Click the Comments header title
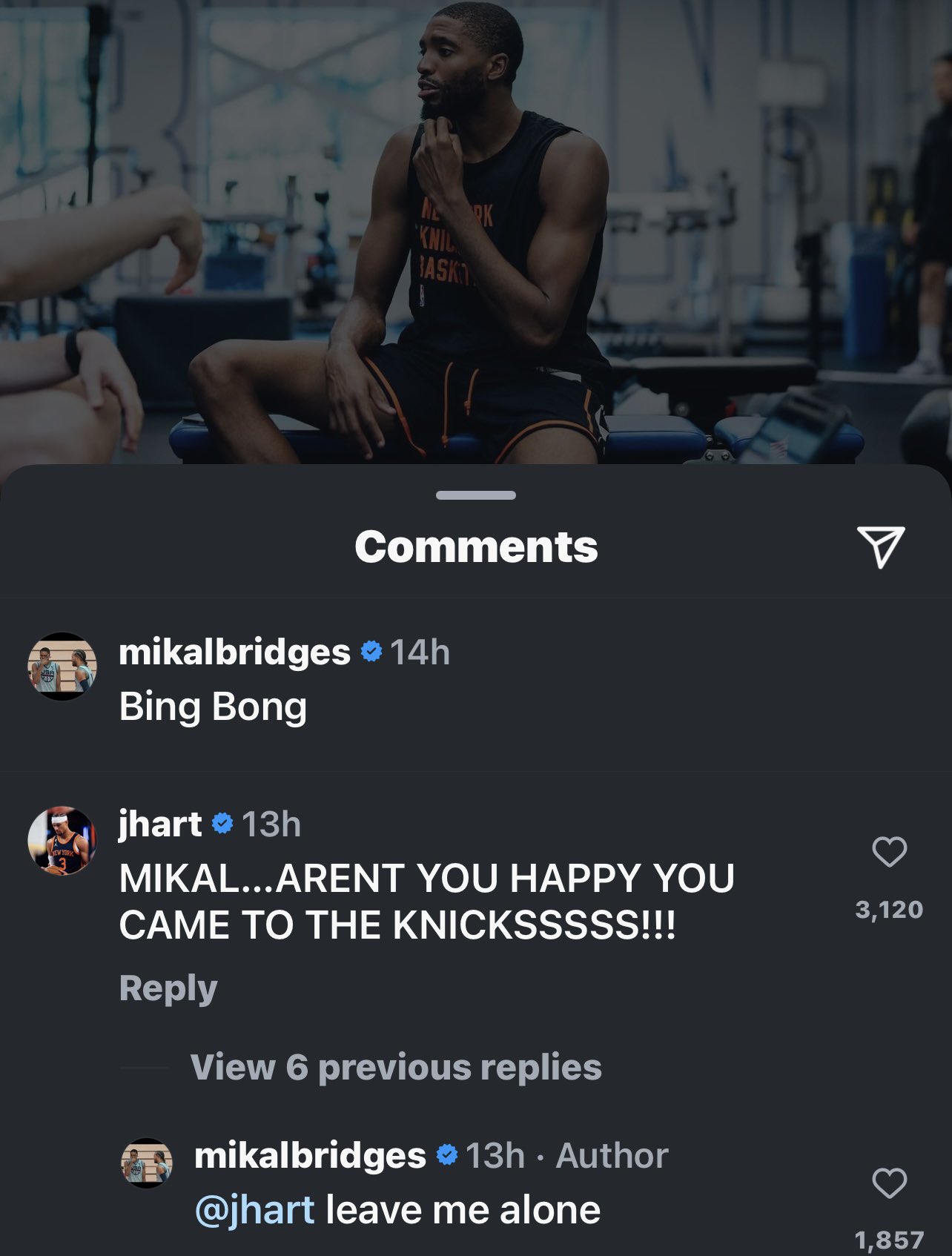The height and width of the screenshot is (1256, 952). [476, 546]
